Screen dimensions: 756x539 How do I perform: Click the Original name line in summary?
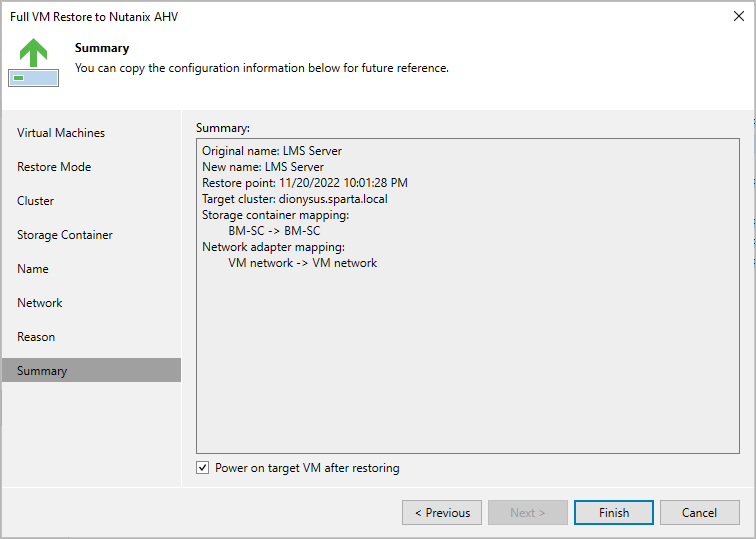272,151
